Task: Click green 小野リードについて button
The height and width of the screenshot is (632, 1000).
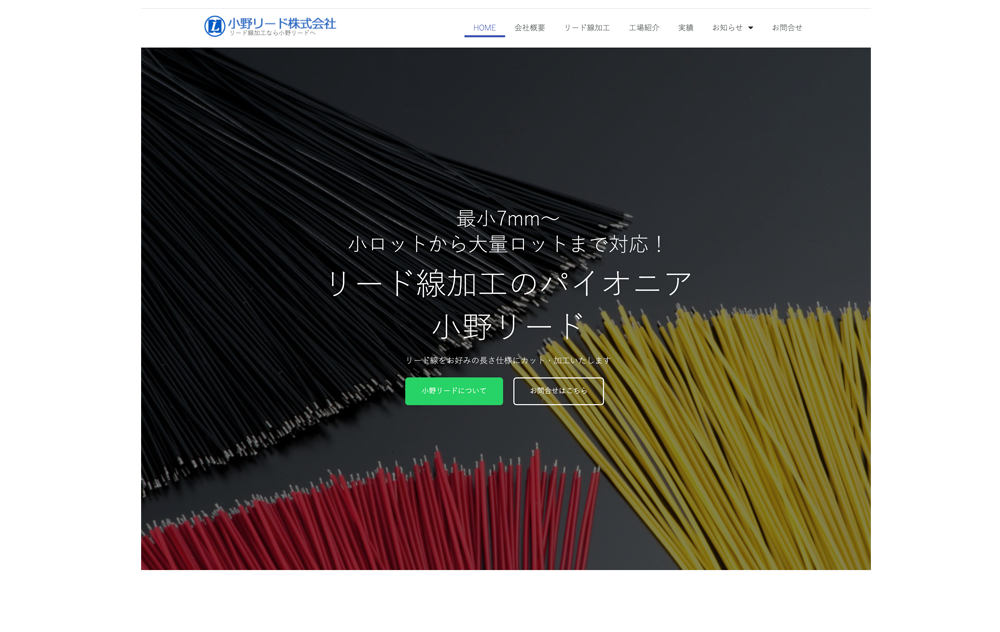Action: pyautogui.click(x=454, y=391)
